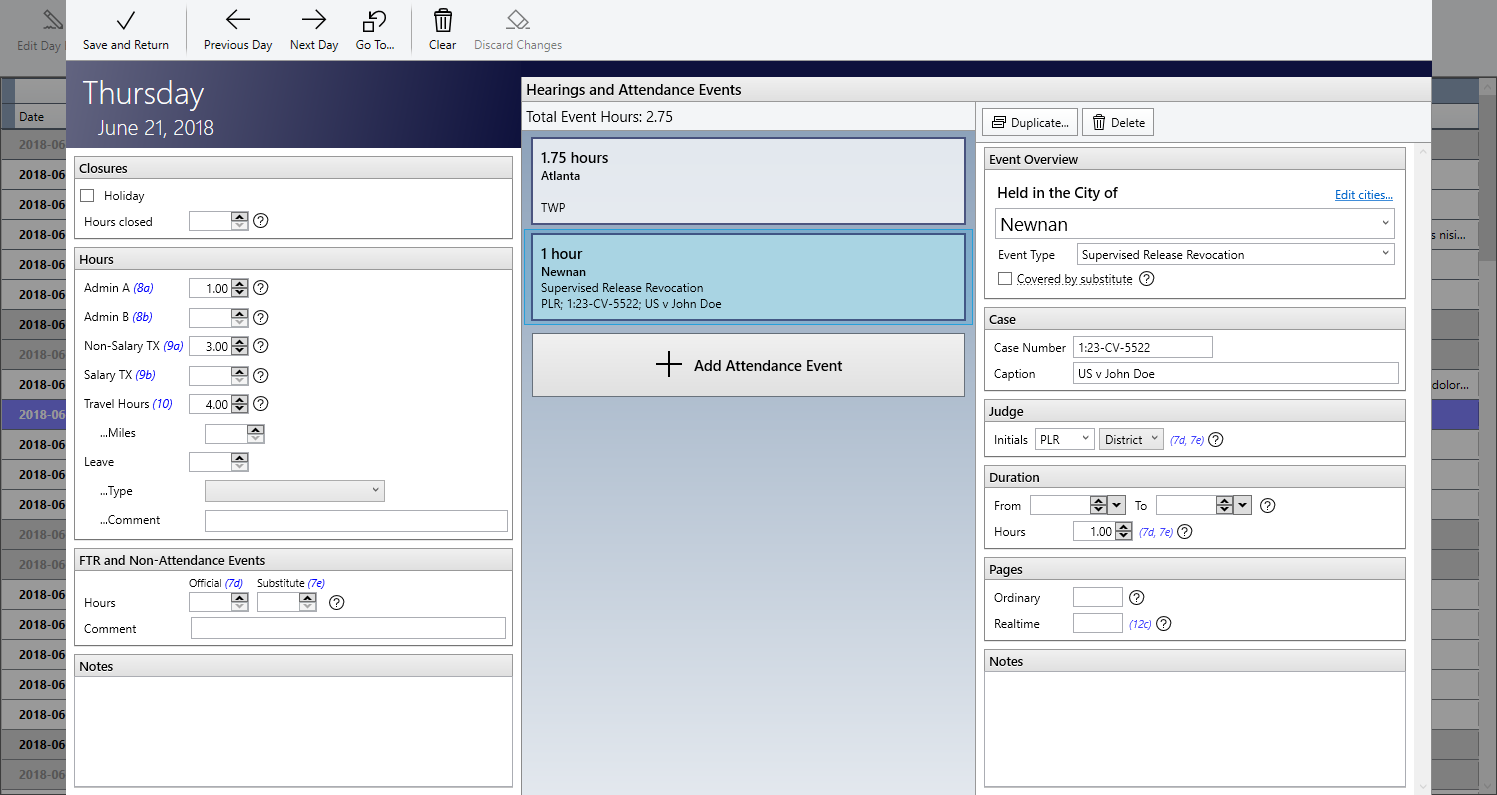The image size is (1497, 795).
Task: Click 12c reference link beside Realtime
Action: click(1140, 624)
